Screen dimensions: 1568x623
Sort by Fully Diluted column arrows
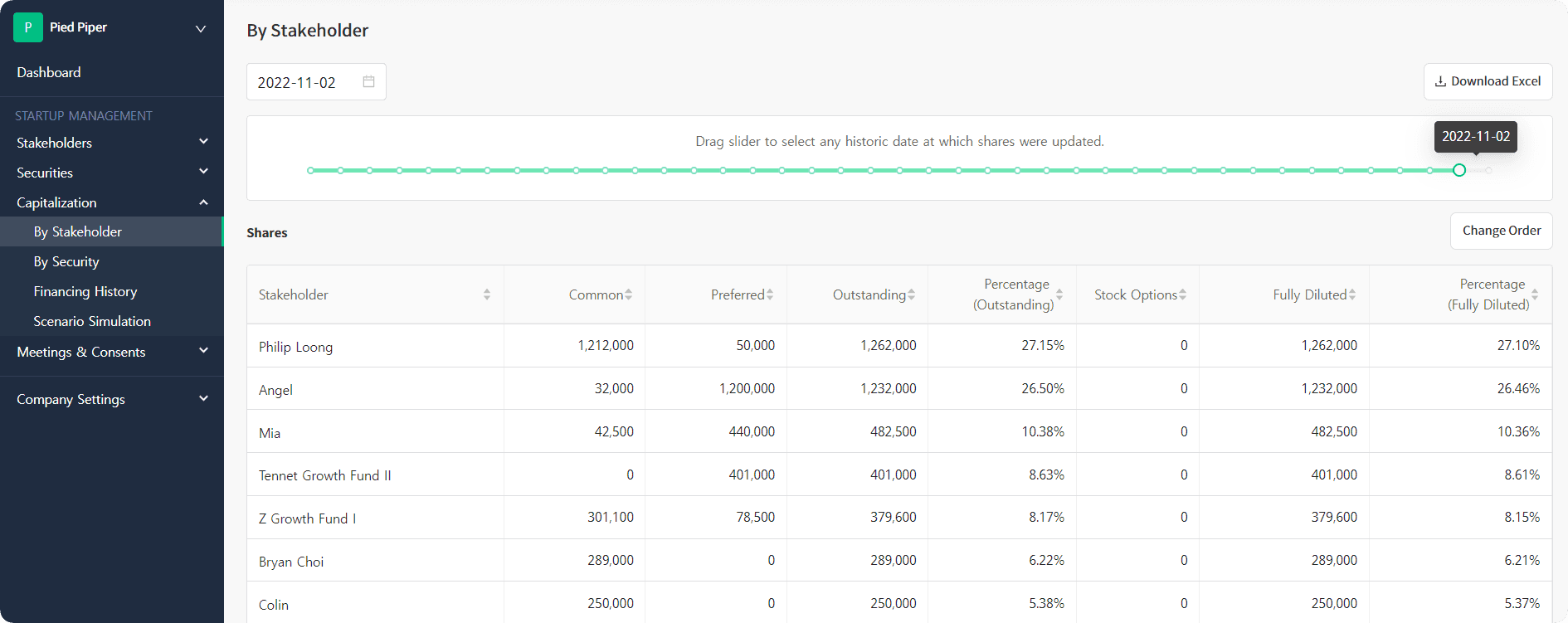pos(1352,294)
